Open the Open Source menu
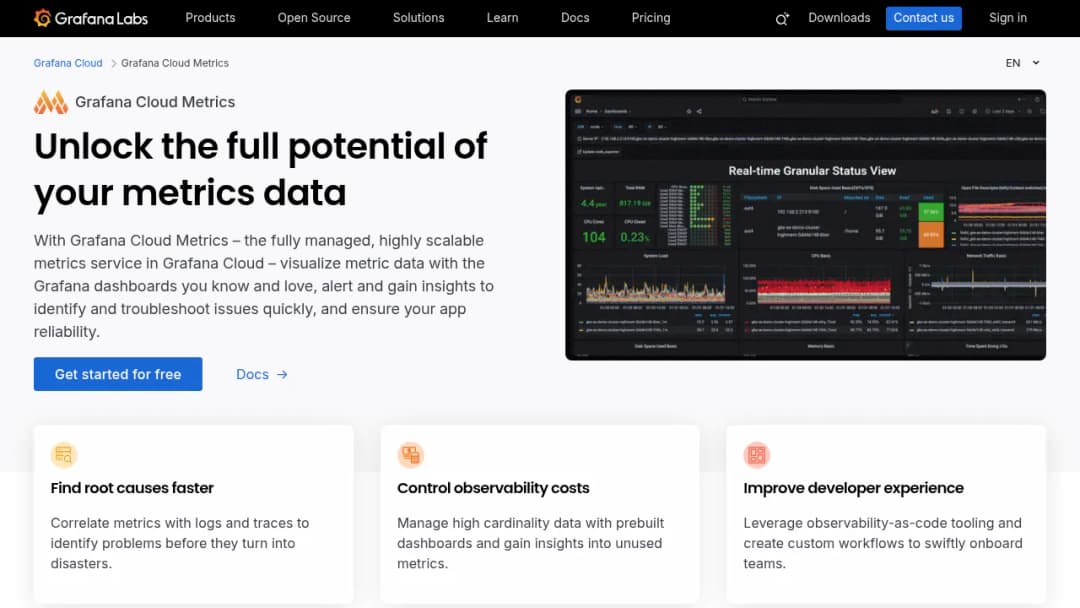 314,18
